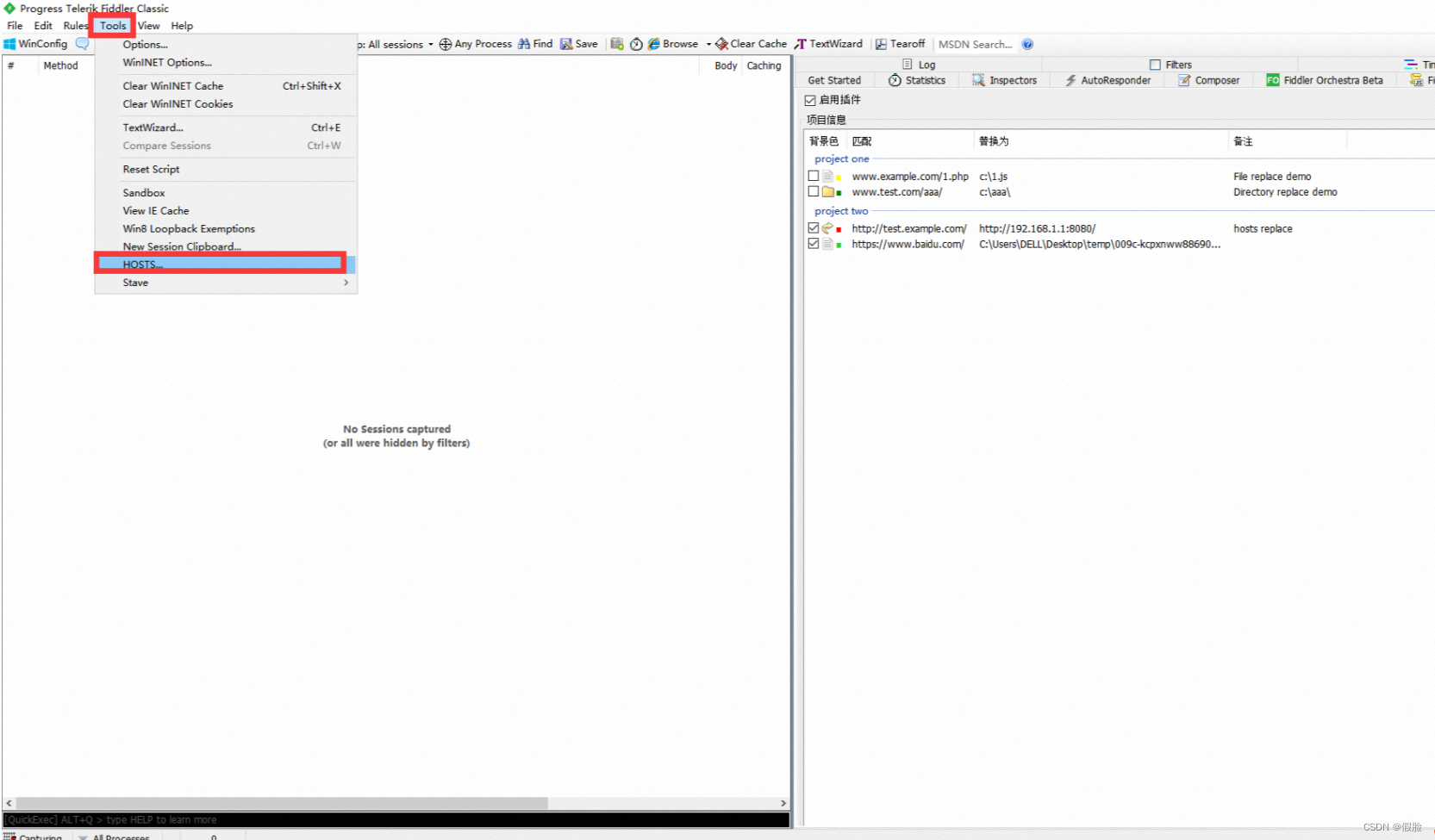Collapse the project two group header
The width and height of the screenshot is (1435, 840).
(x=841, y=211)
